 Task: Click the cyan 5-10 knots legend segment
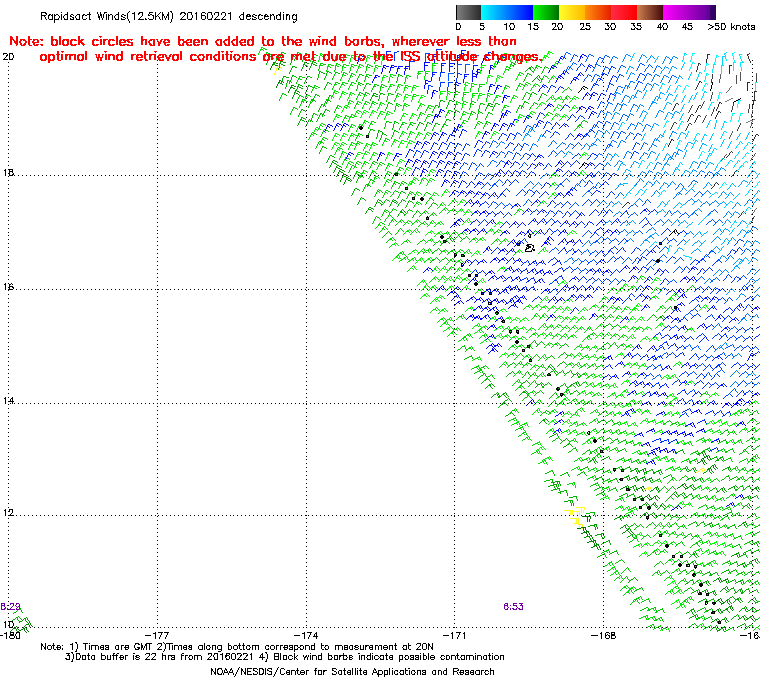tap(493, 12)
